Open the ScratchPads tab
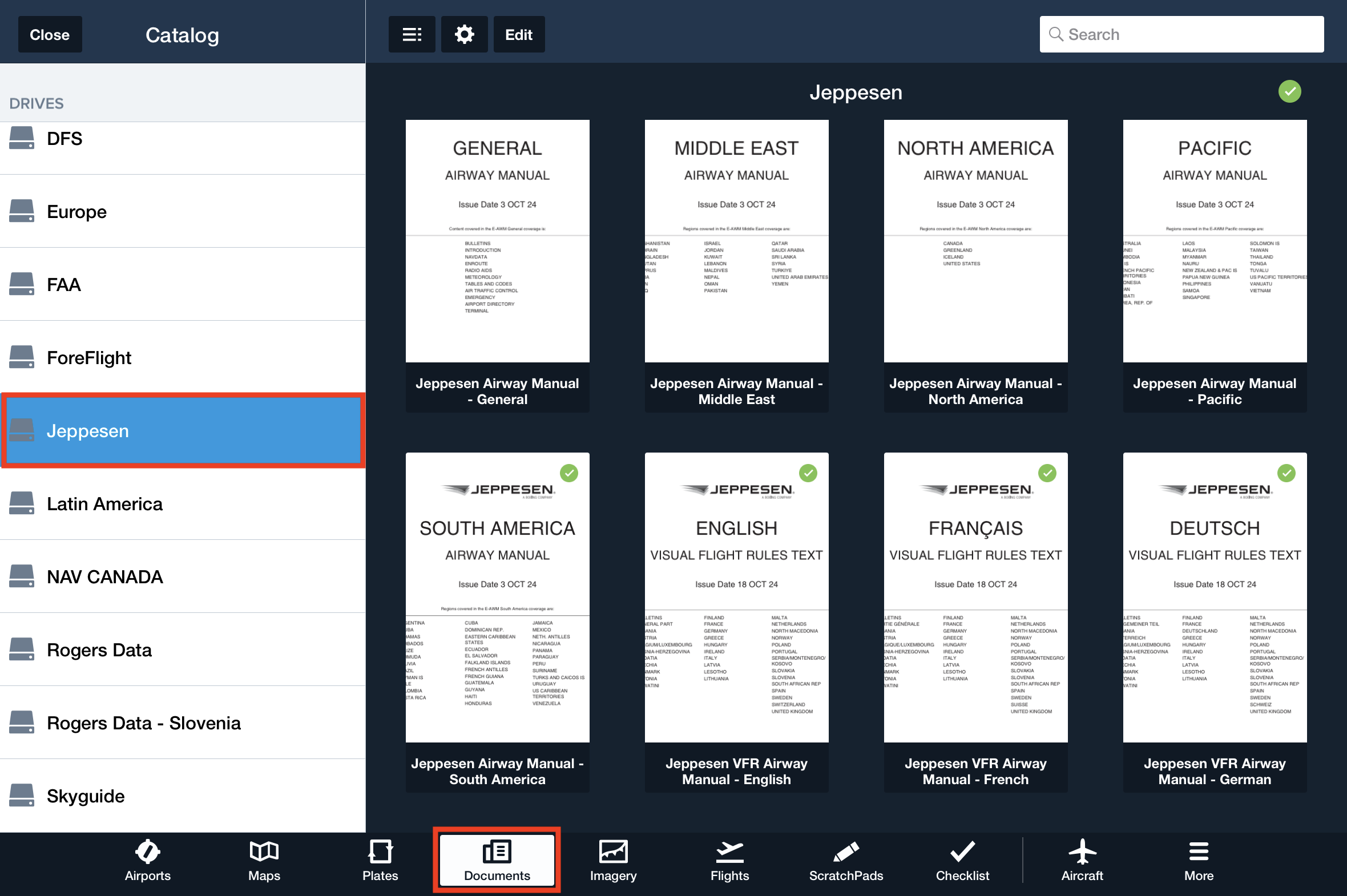 846,861
